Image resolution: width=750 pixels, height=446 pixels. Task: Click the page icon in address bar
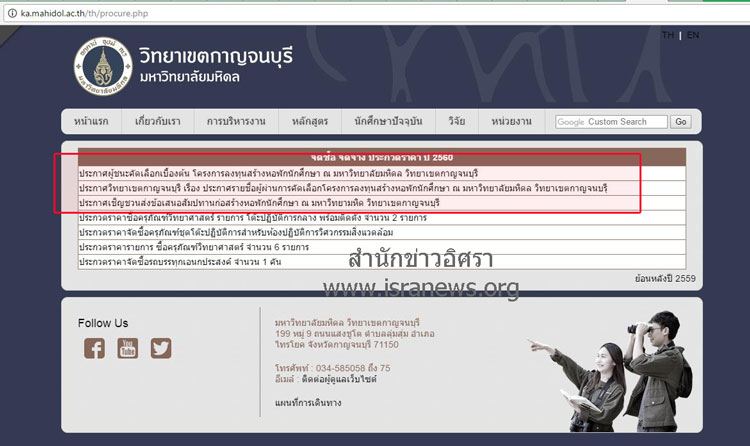[x=11, y=8]
